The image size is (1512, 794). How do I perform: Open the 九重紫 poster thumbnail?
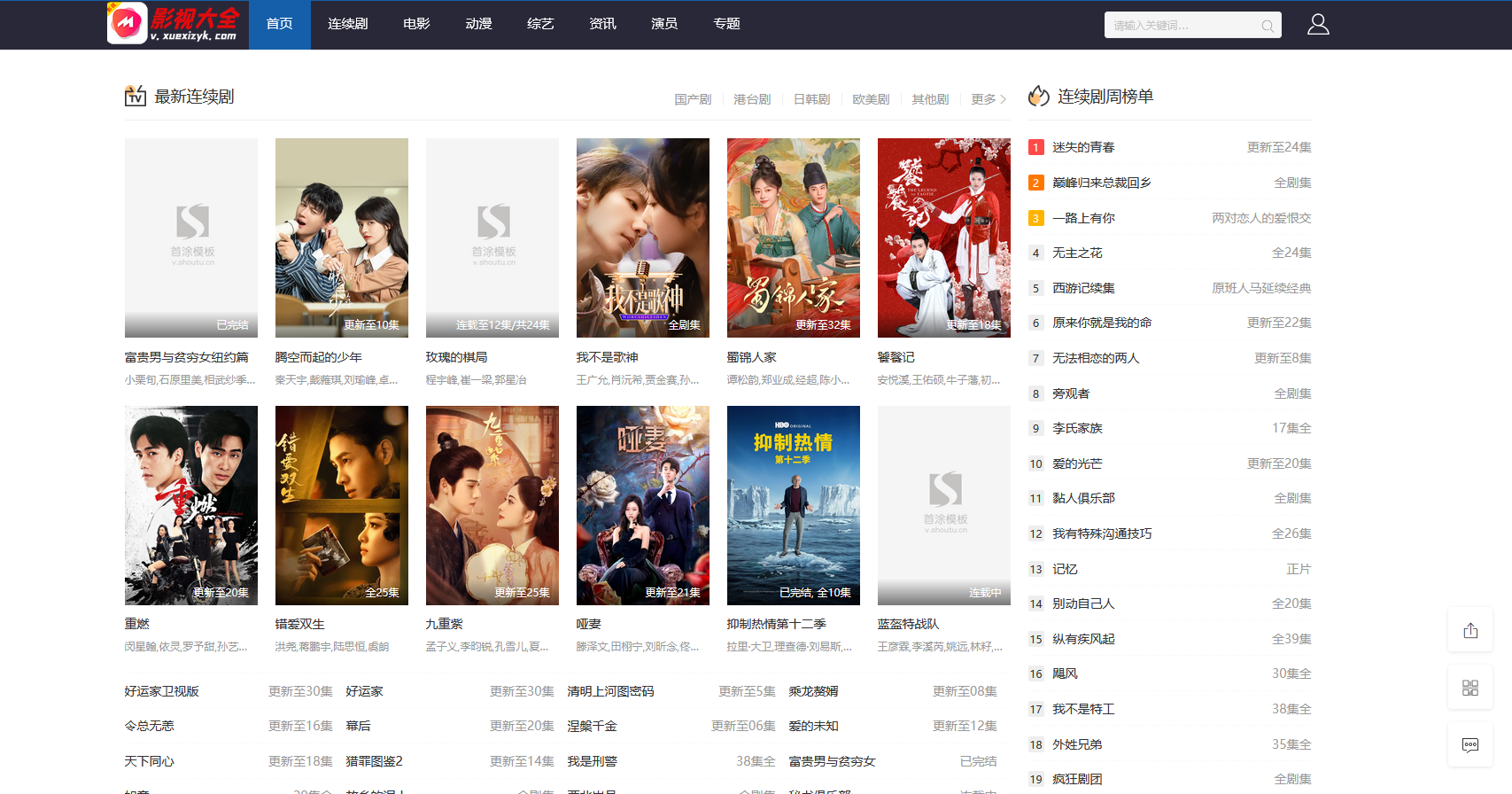pos(492,505)
